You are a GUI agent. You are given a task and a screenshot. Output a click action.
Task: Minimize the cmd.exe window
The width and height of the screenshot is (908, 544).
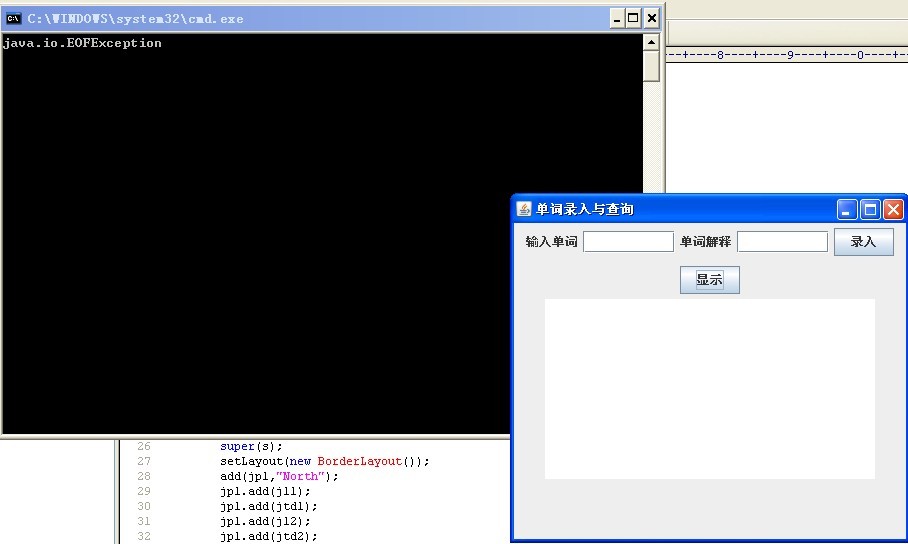coord(617,19)
